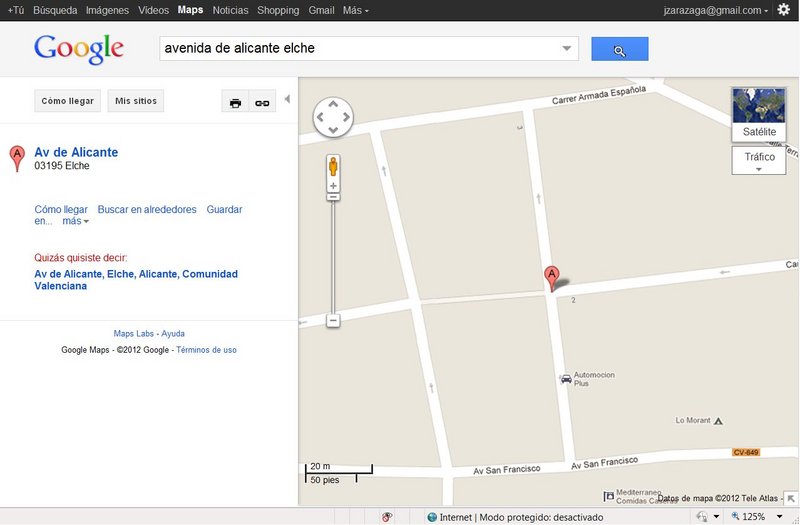
Task: Click the status bar privacy eye icon
Action: tap(387, 517)
